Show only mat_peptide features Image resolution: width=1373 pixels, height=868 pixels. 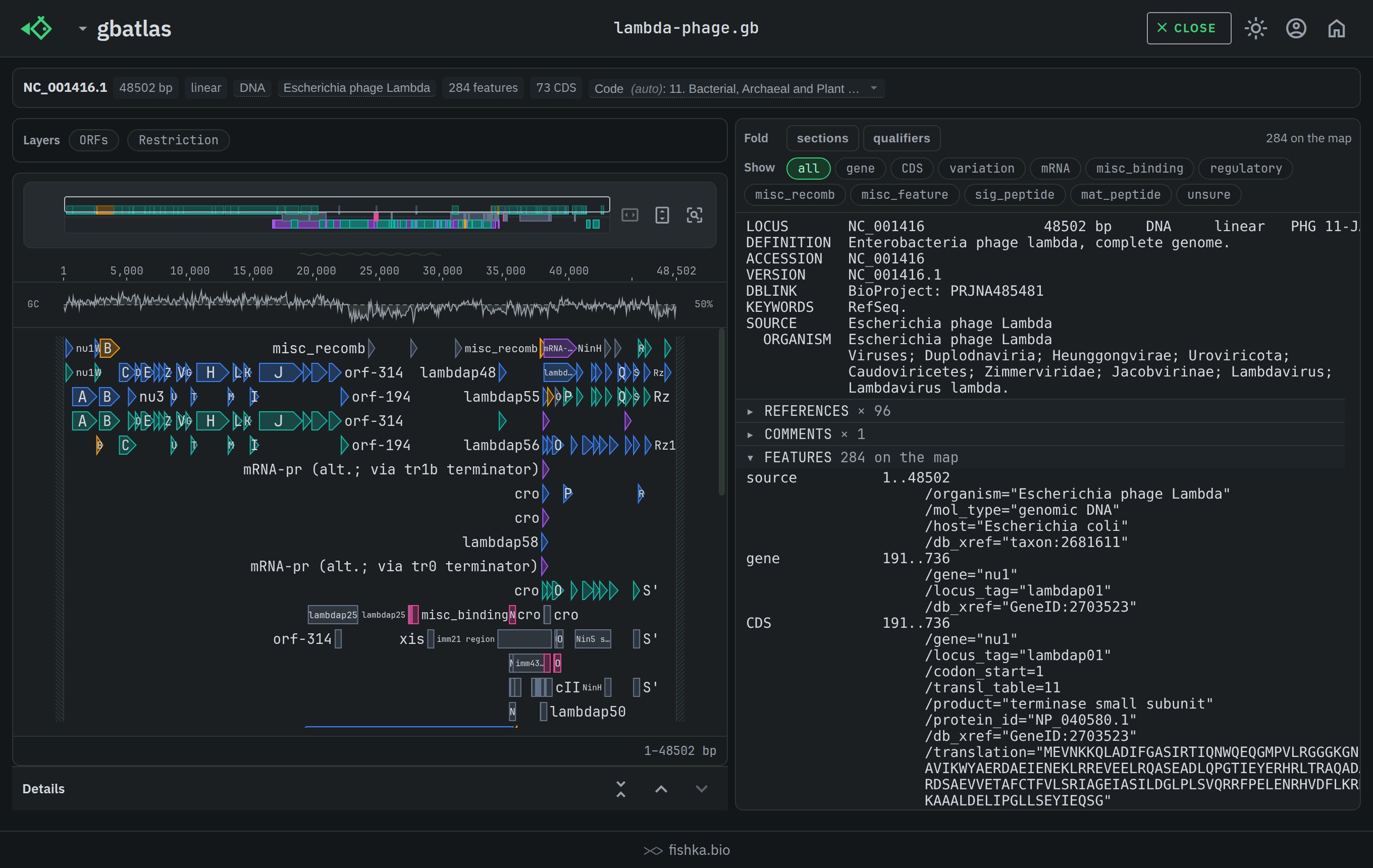tap(1121, 194)
